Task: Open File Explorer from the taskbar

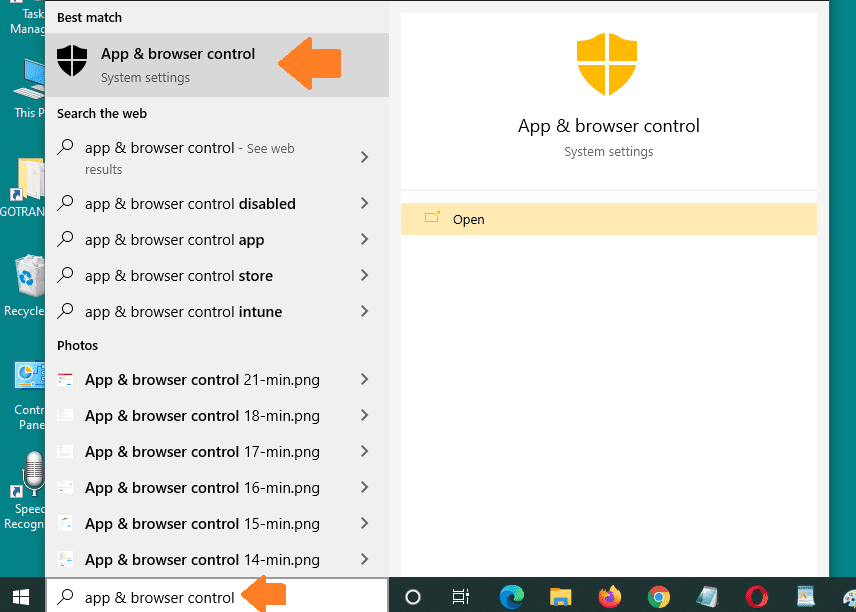Action: pyautogui.click(x=560, y=597)
